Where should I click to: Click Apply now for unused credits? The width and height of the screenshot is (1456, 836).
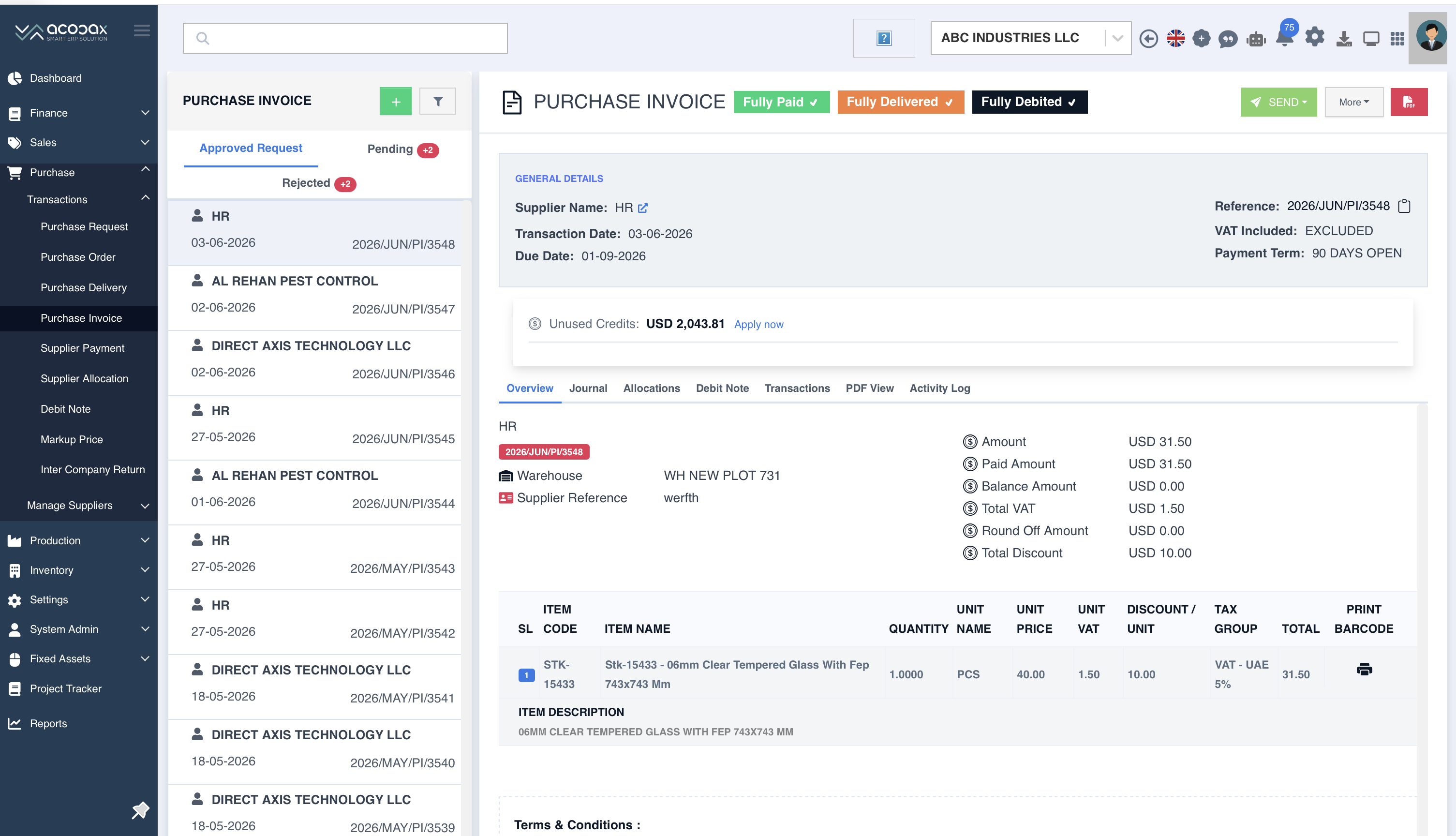coord(758,325)
